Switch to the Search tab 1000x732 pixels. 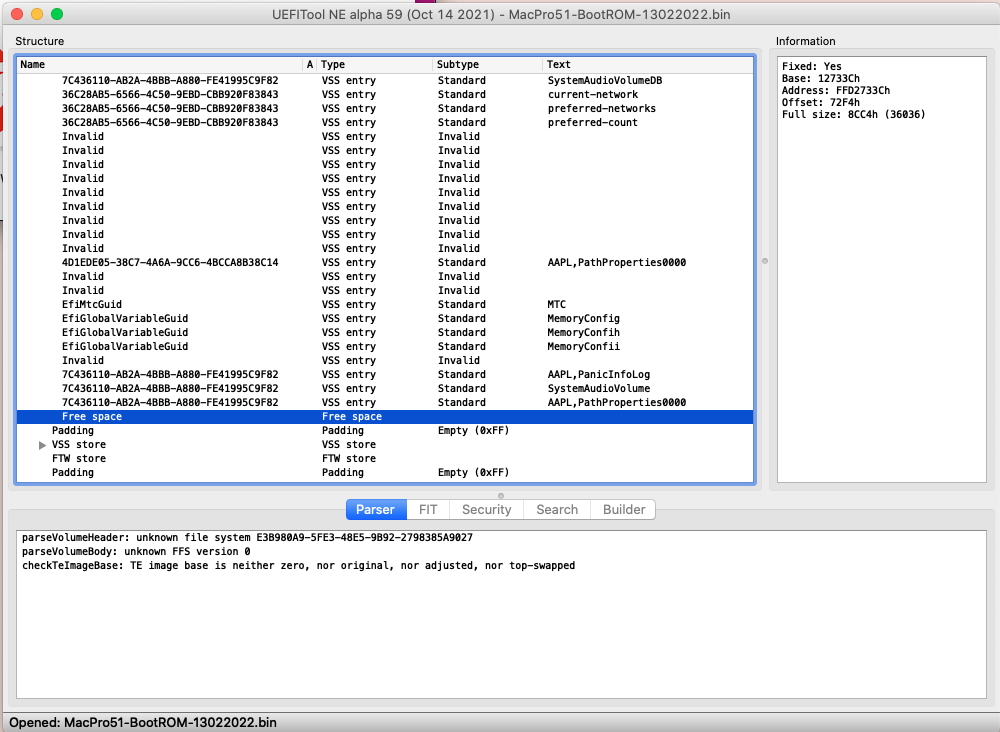tap(557, 509)
